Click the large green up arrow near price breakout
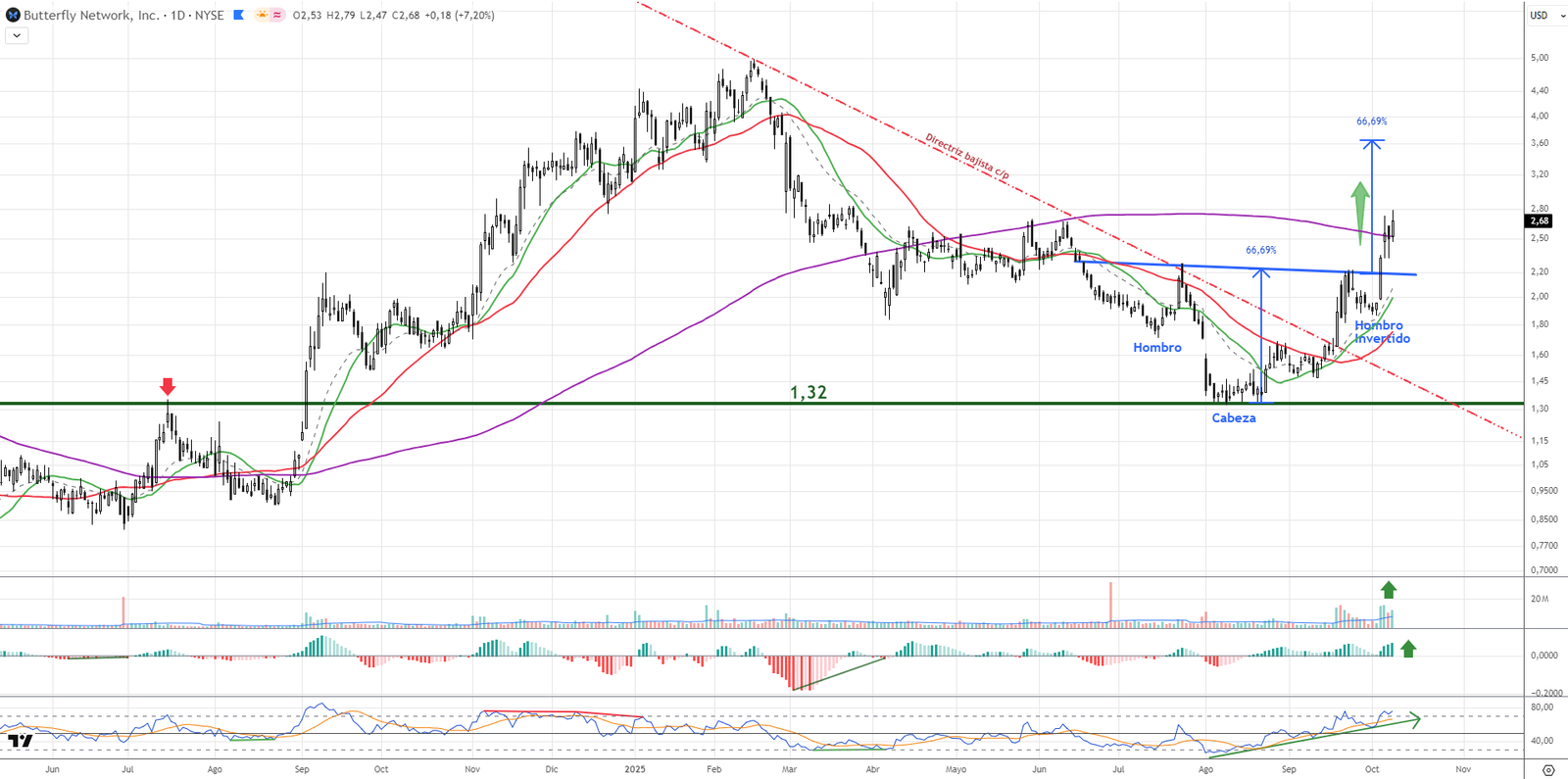This screenshot has width=1568, height=779. click(x=1359, y=206)
